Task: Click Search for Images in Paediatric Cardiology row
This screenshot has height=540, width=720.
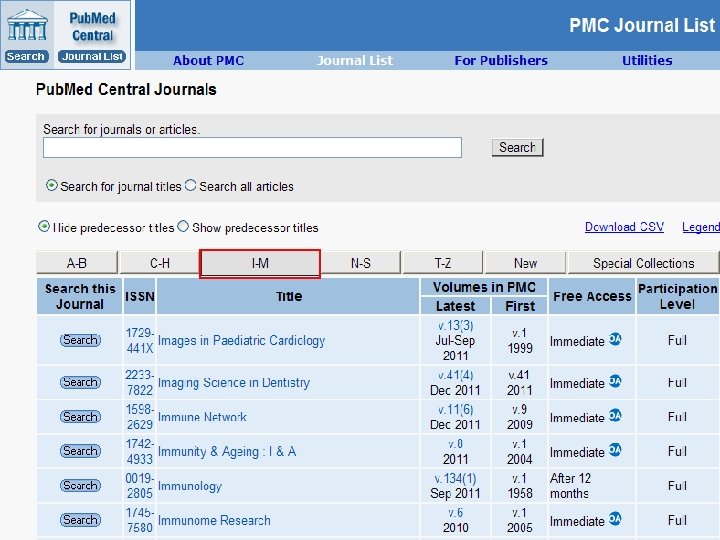Action: [80, 340]
